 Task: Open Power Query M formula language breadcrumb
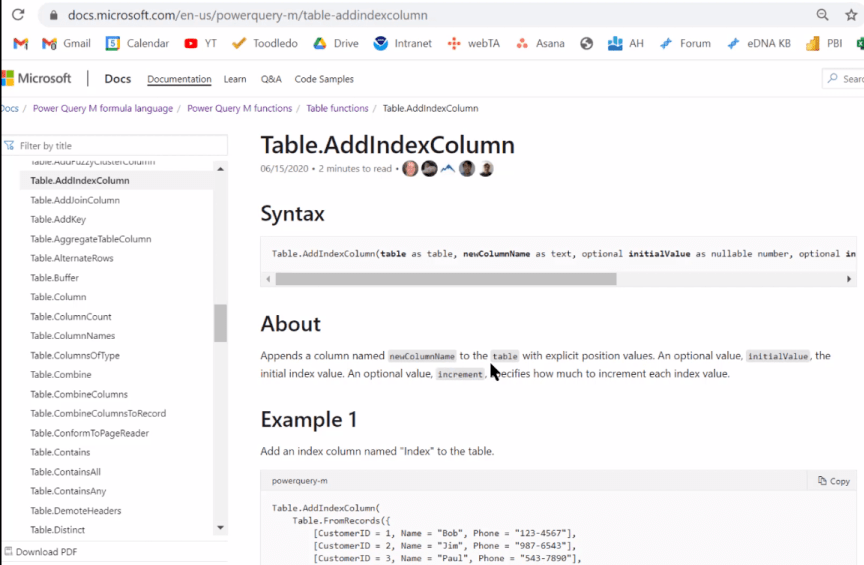click(103, 109)
